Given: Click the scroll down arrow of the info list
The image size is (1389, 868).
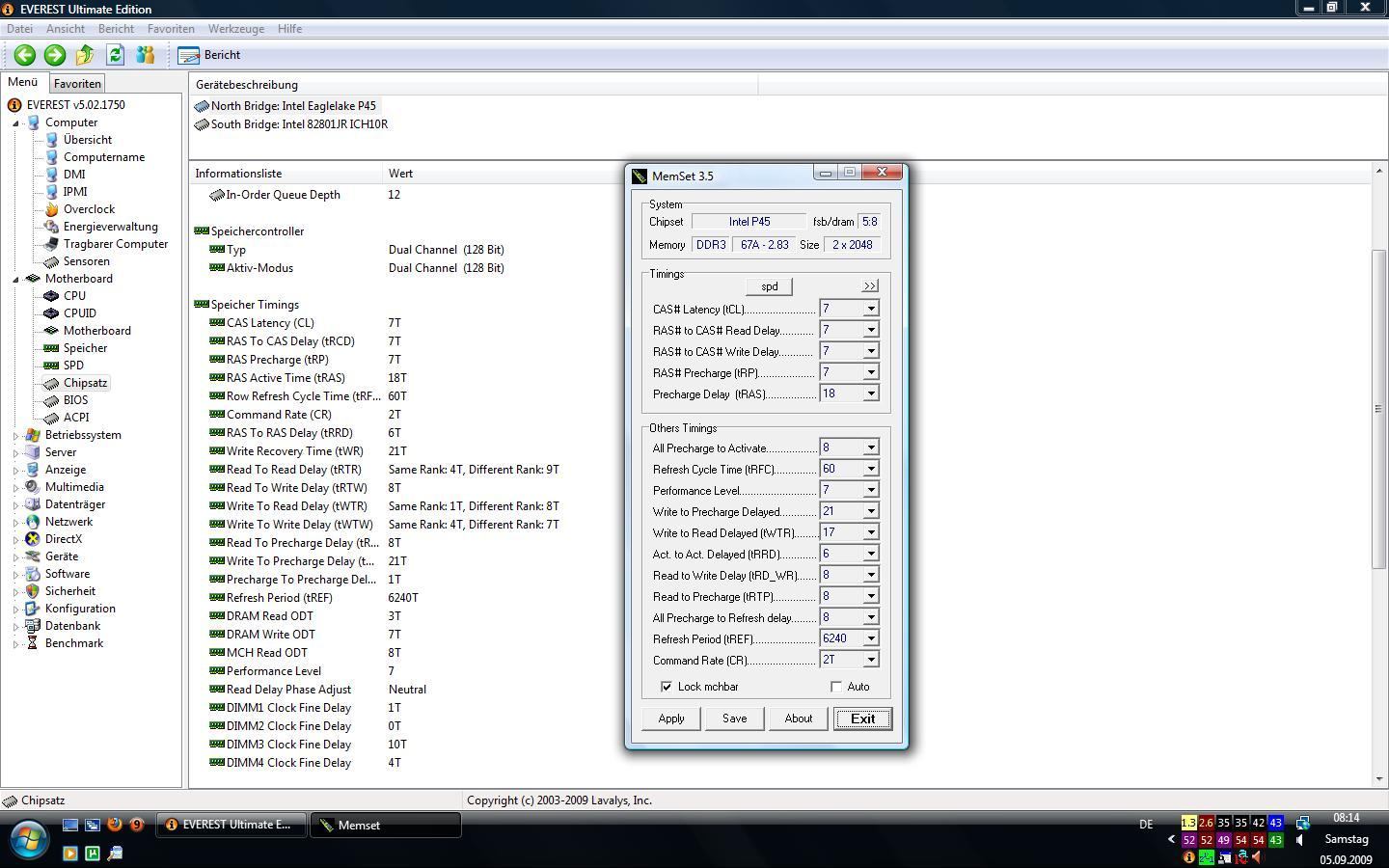Looking at the screenshot, I should coord(1379,779).
